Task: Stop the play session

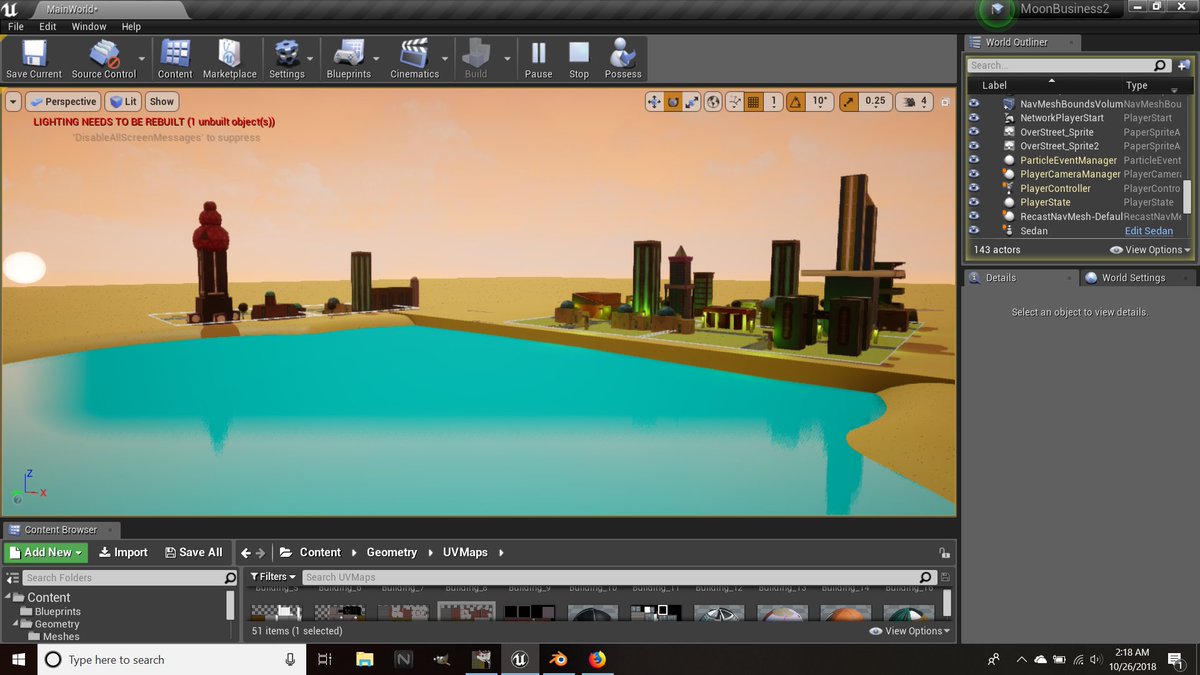Action: pyautogui.click(x=579, y=59)
